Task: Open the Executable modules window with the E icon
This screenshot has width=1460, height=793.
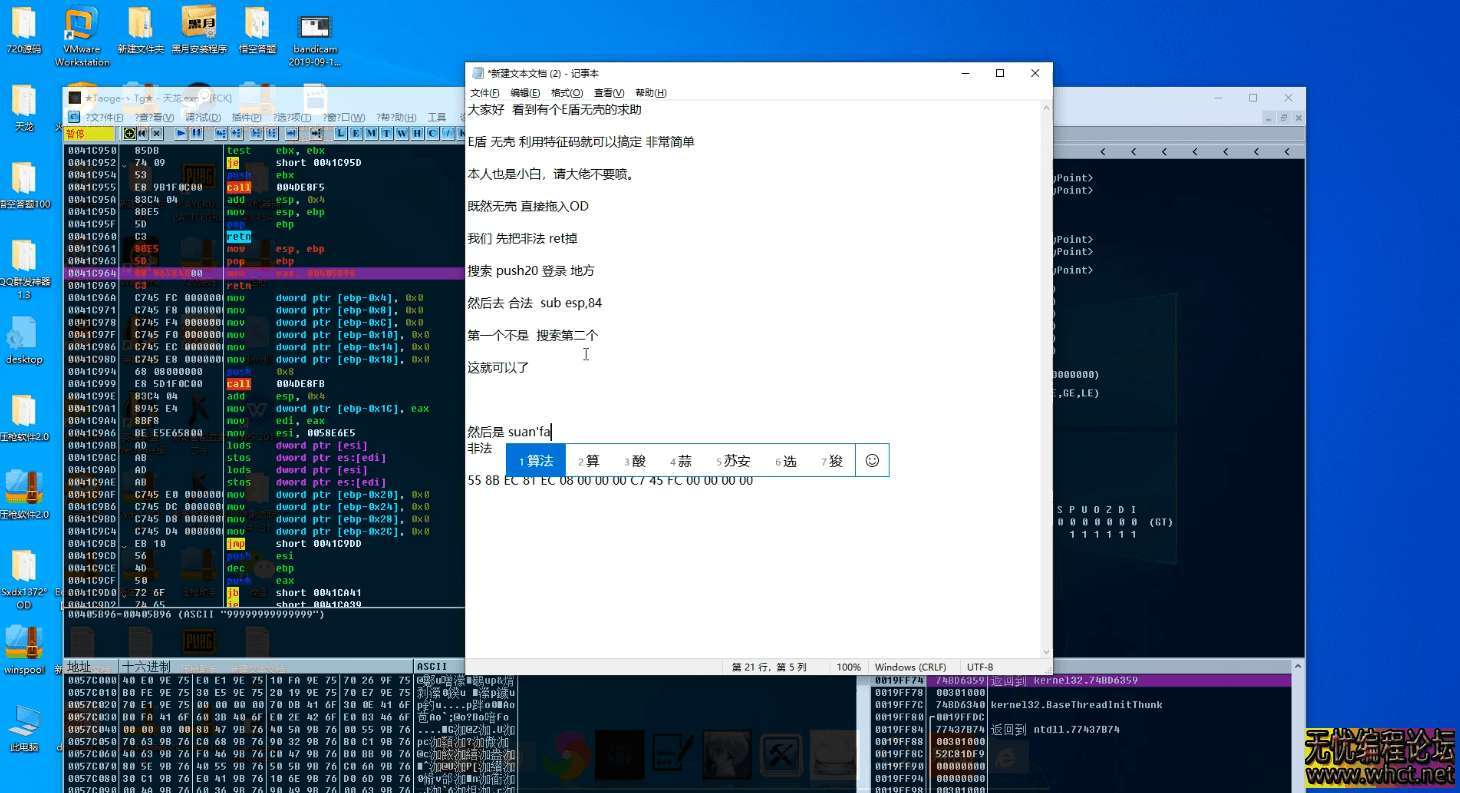Action: [356, 132]
